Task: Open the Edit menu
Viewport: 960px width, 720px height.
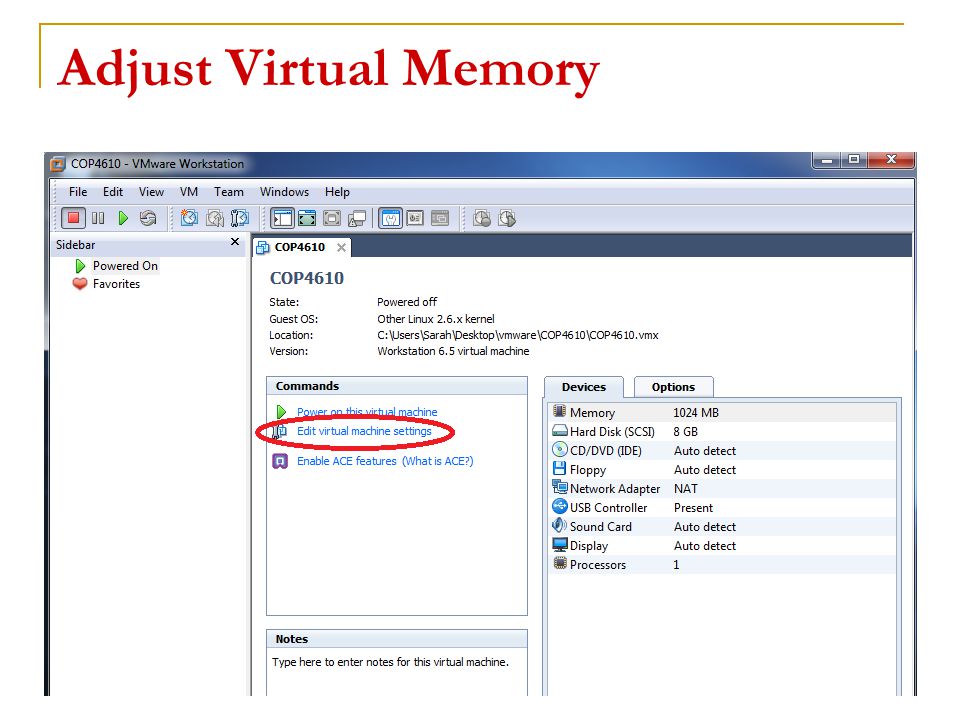Action: tap(113, 192)
